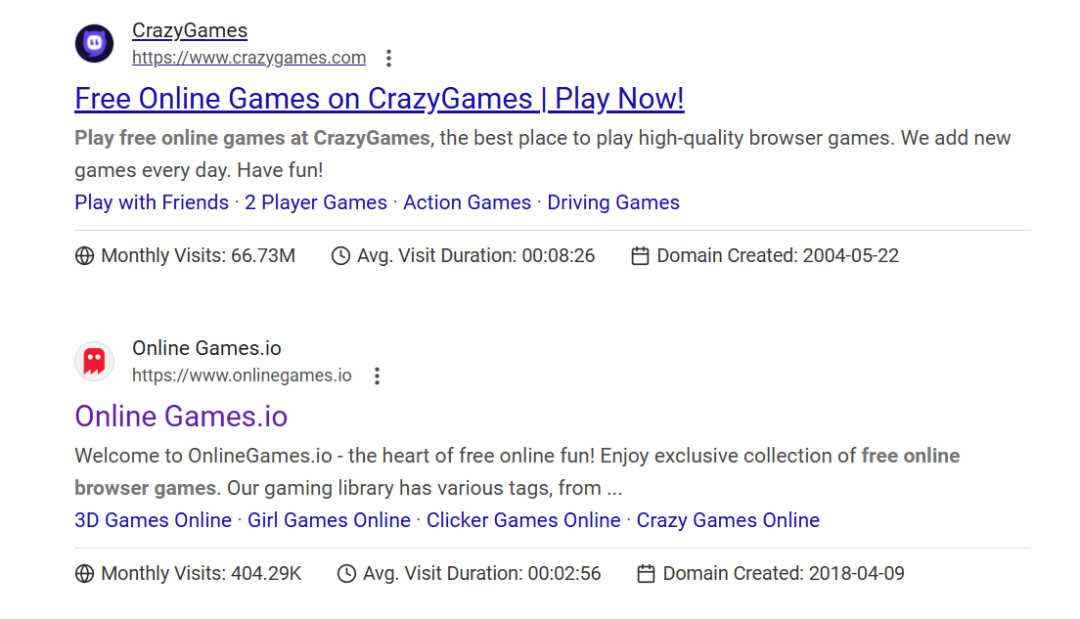Viewport: 1080px width, 619px height.
Task: Open the three-dot menu next to crazygames.com URL
Action: click(388, 58)
